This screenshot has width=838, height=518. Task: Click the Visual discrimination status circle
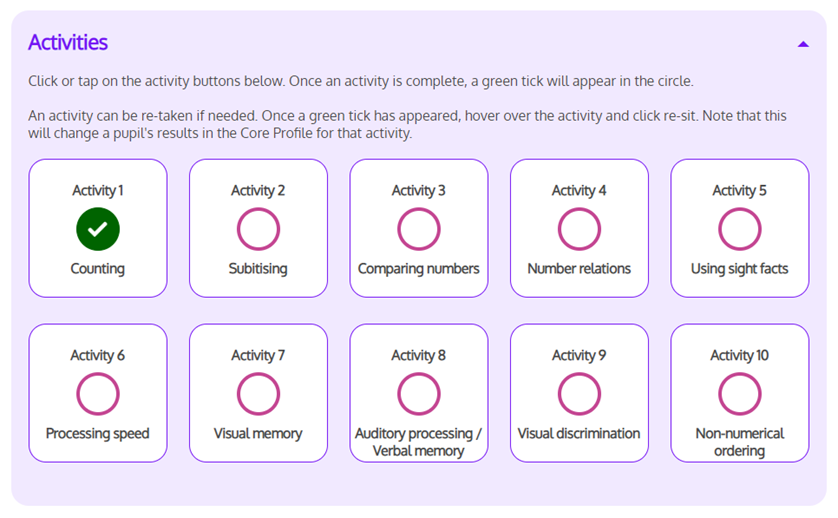pos(579,394)
